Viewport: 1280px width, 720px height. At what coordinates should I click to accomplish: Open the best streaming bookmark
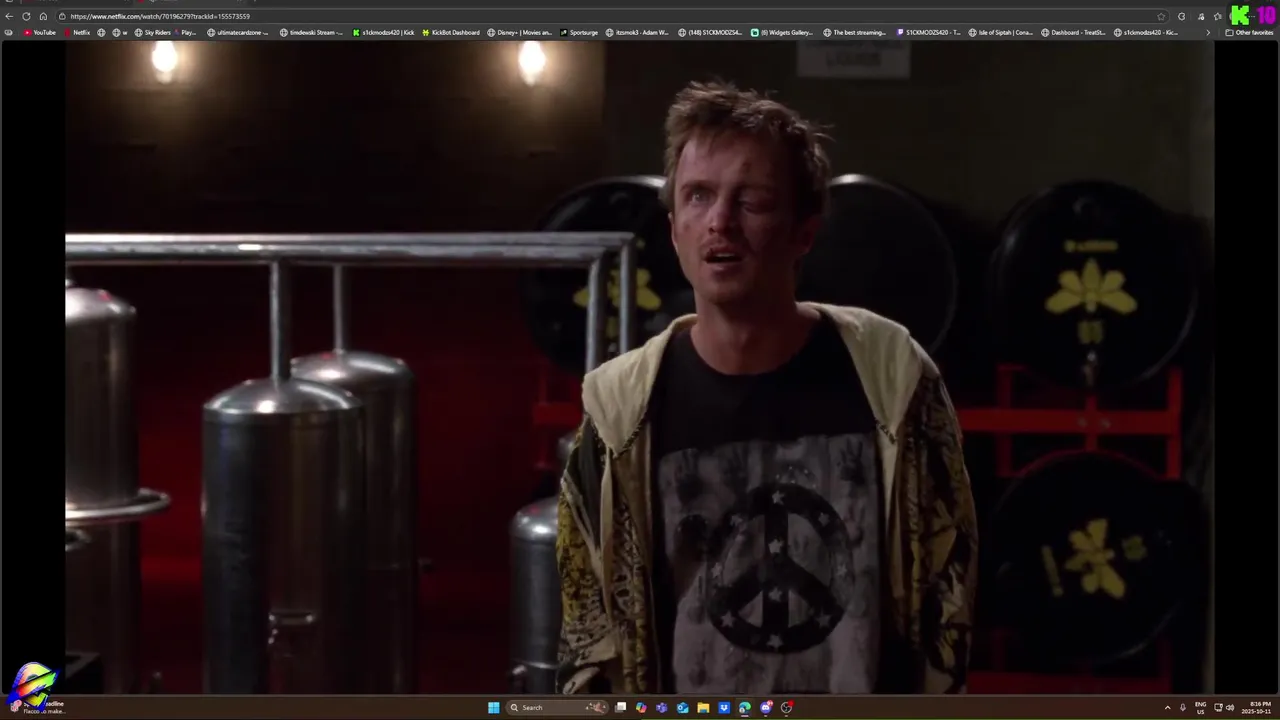855,32
